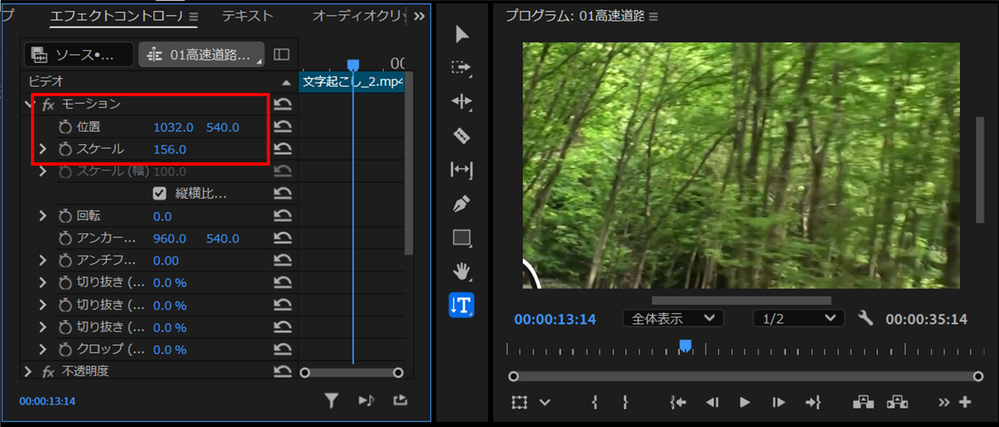Viewport: 999px width, 427px height.
Task: Reset the アンチフ flicker filter parameter
Action: (x=282, y=260)
